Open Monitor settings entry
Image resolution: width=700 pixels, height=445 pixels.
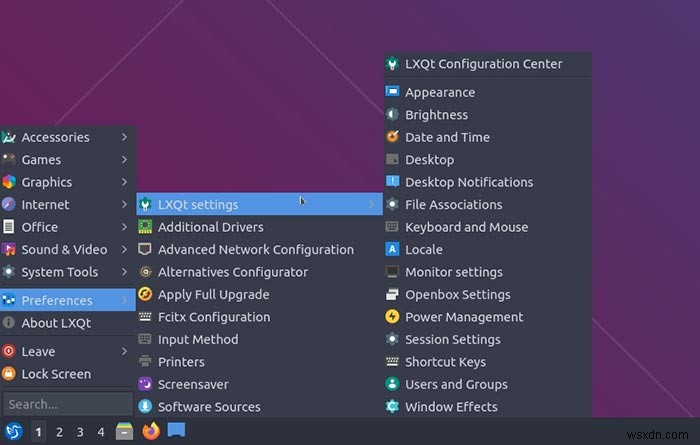pos(488,271)
